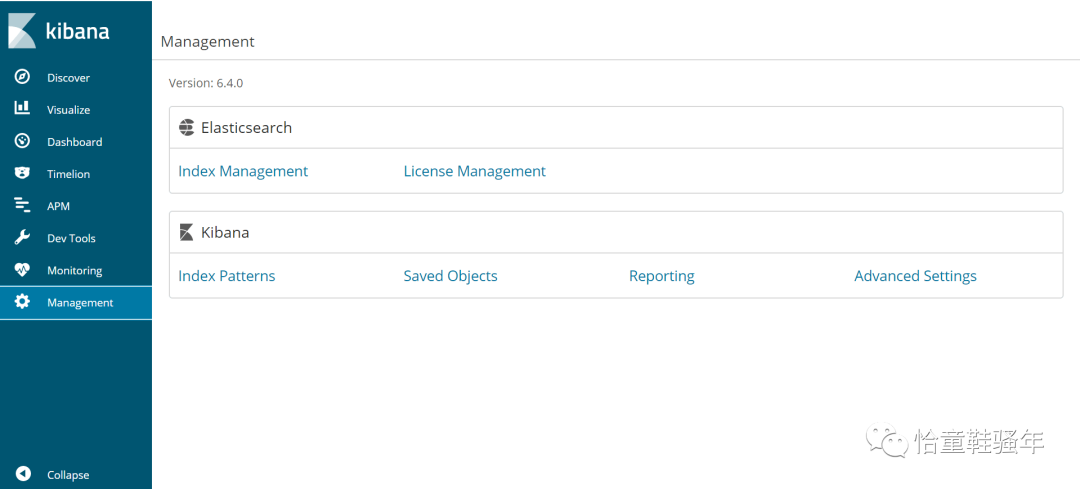Open the Reporting link
This screenshot has height=489, width=1080.
click(662, 276)
